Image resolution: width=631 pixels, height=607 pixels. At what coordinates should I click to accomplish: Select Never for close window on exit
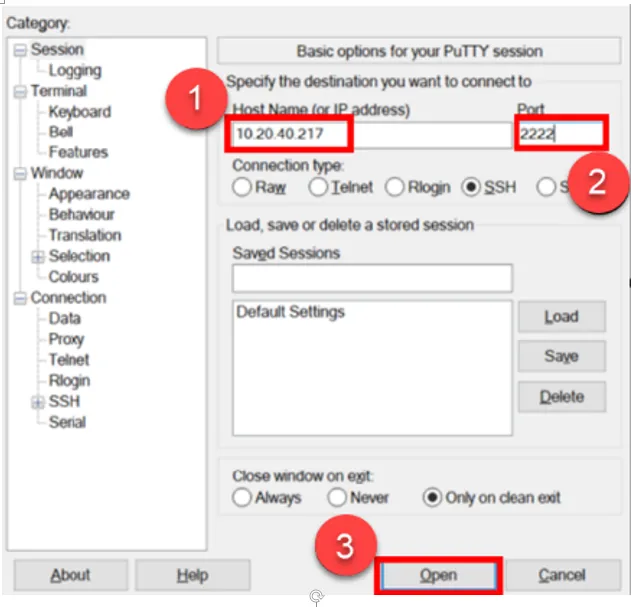pos(337,497)
